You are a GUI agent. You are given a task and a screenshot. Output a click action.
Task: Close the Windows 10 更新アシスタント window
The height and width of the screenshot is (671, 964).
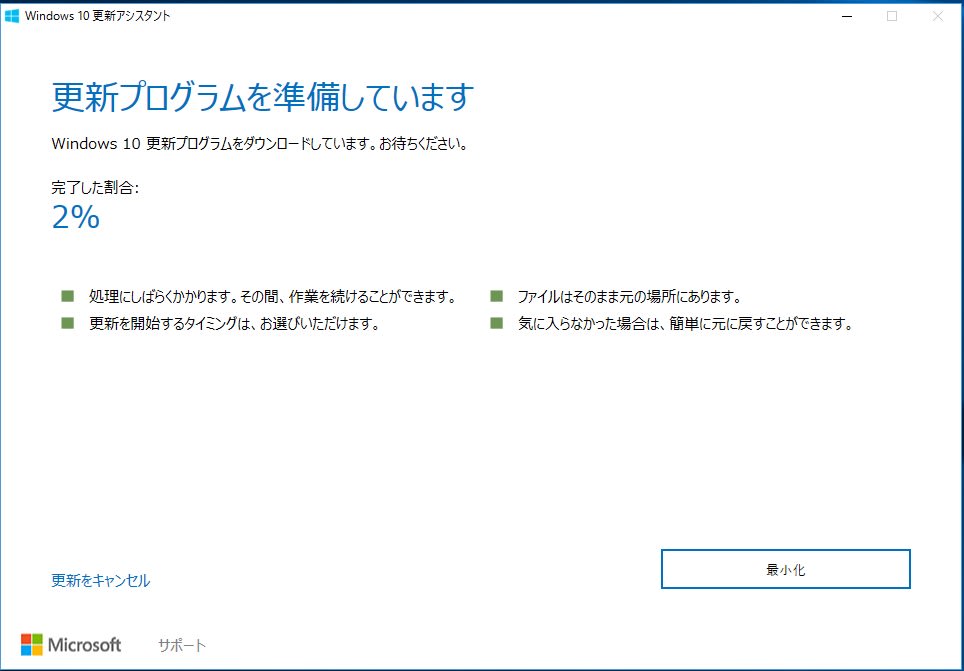[938, 16]
